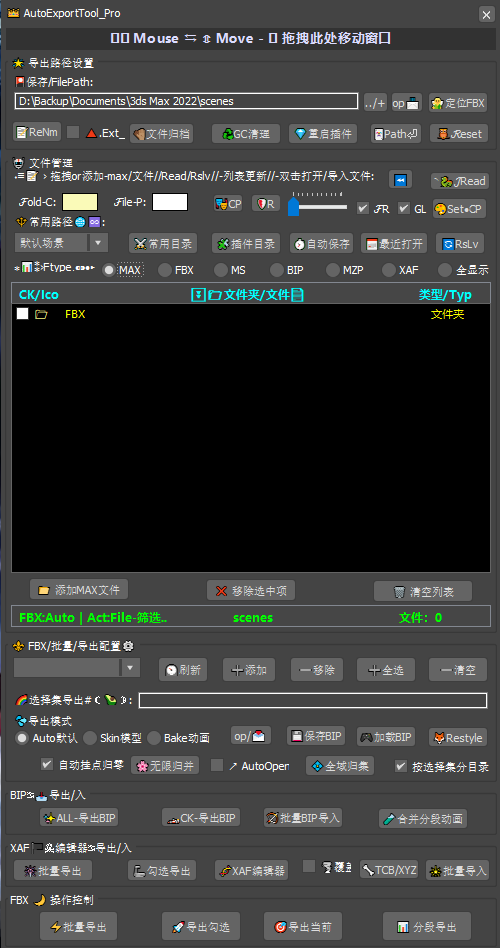This screenshot has height=948, width=500.
Task: Enable the AutoOpen checkbox
Action: point(217,765)
